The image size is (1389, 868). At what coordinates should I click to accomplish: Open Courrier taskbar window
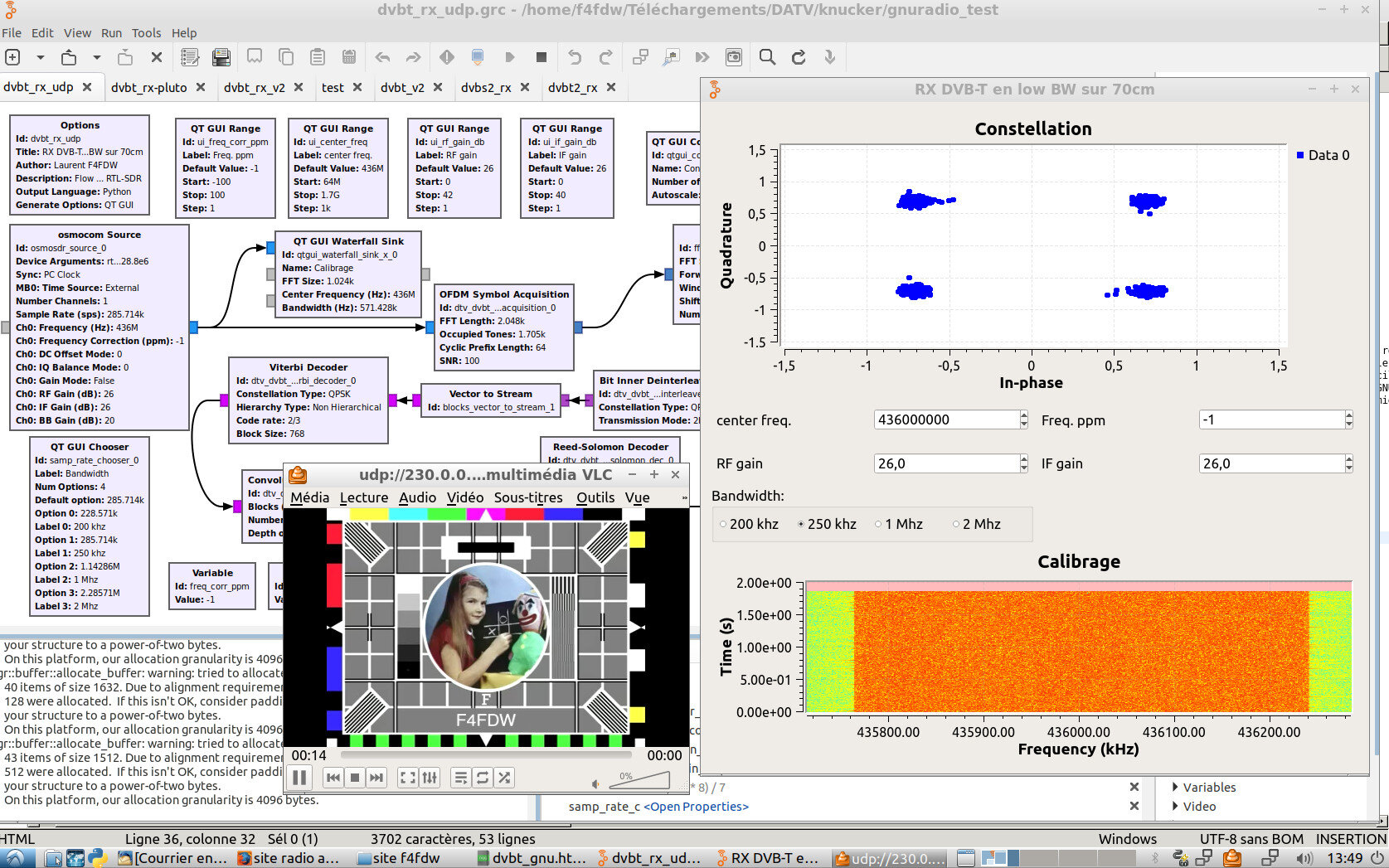(x=172, y=858)
